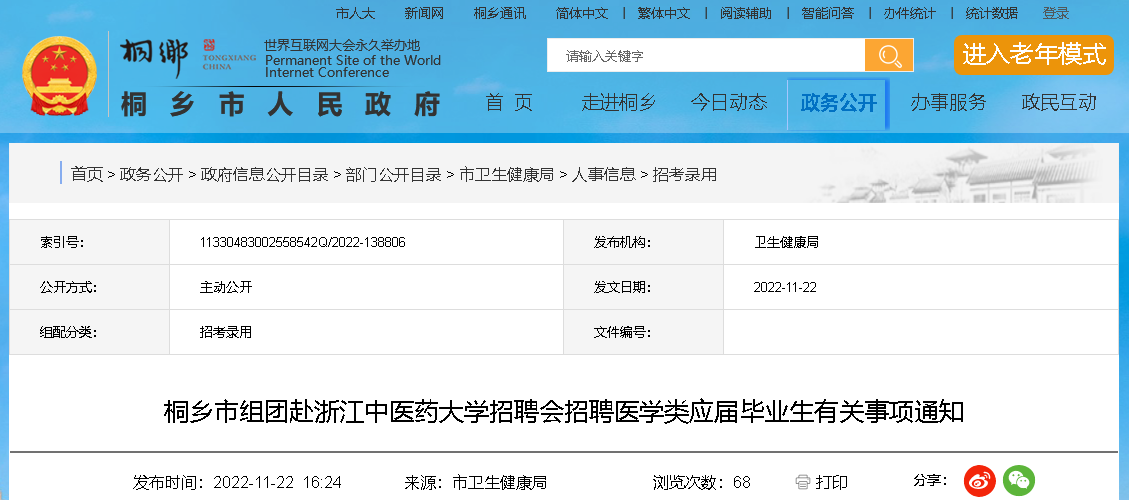This screenshot has height=500, width=1129.
Task: Click the orange search magnifier icon
Action: coord(888,56)
